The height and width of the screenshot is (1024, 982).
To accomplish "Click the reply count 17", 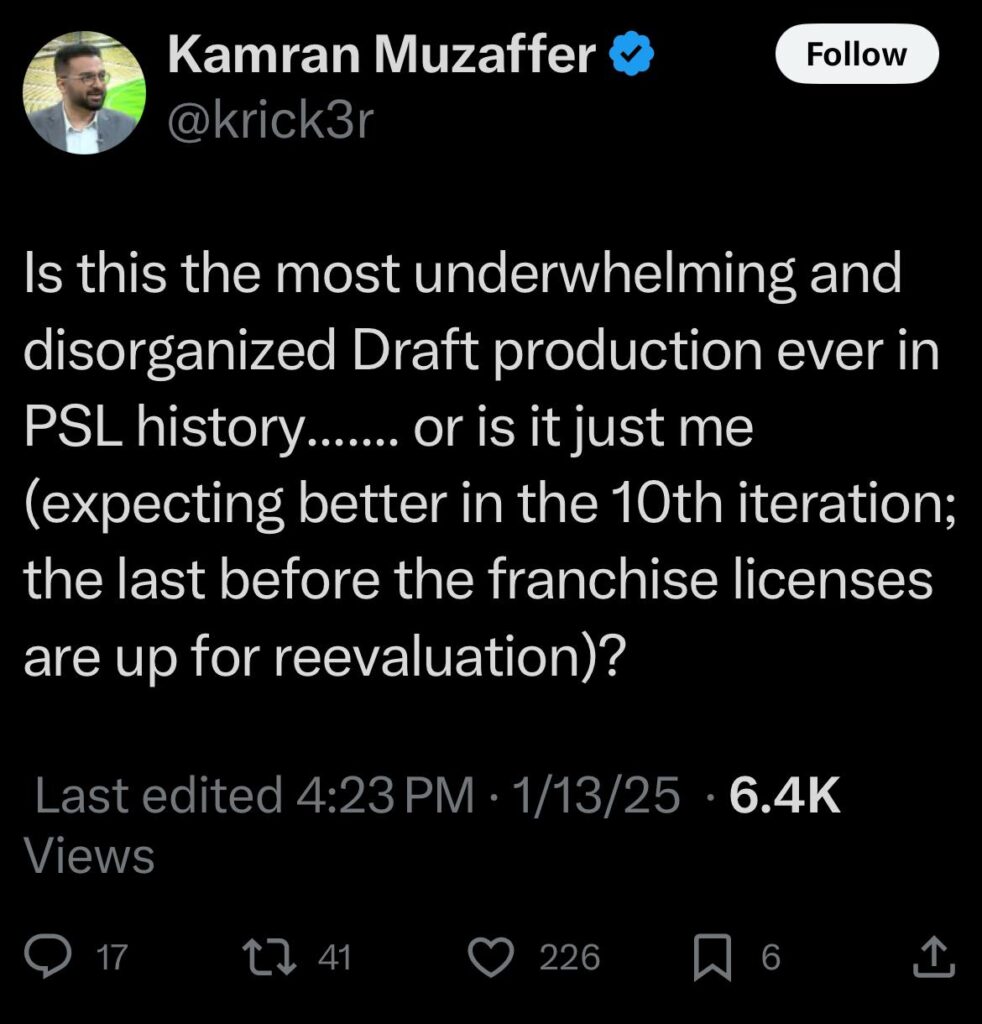I will click(113, 958).
